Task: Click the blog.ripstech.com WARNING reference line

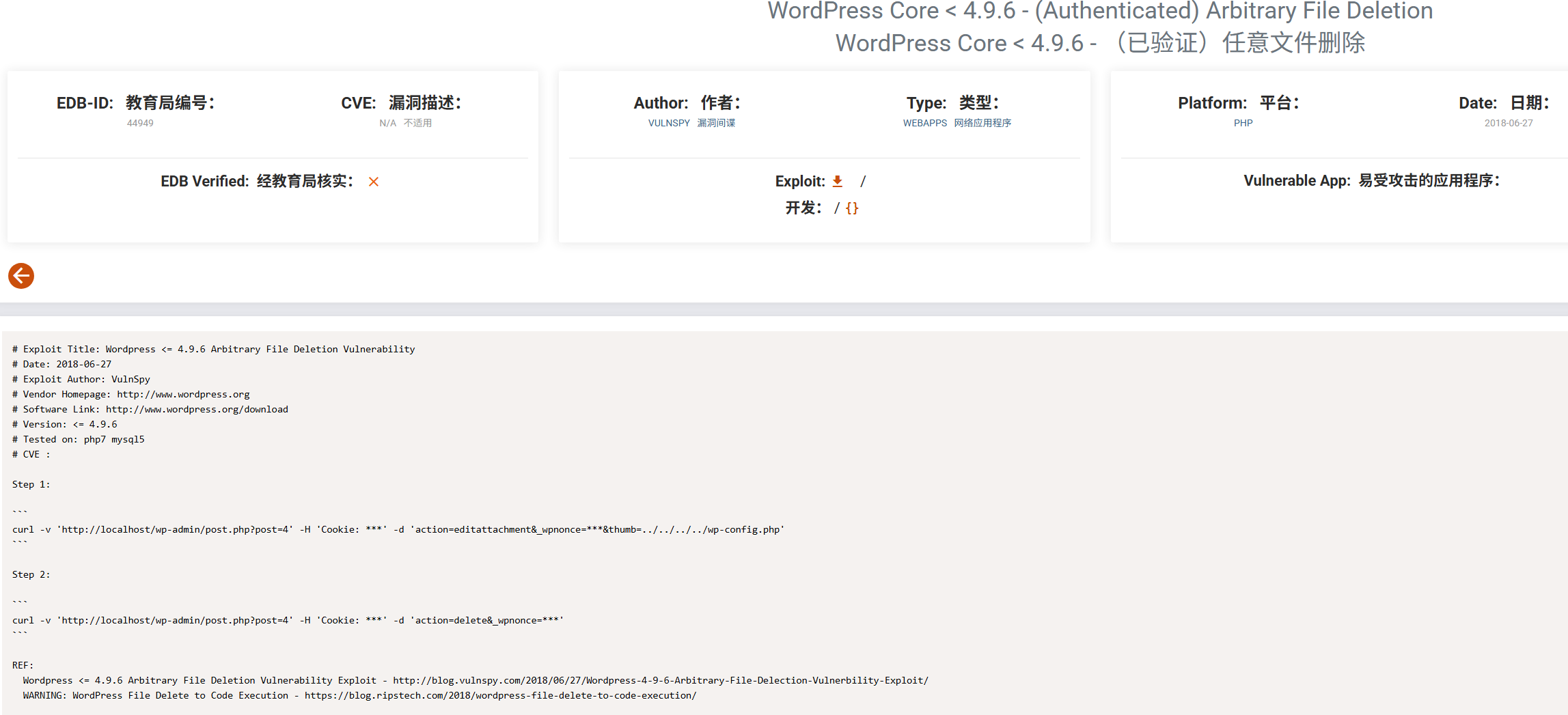Action: [x=359, y=695]
